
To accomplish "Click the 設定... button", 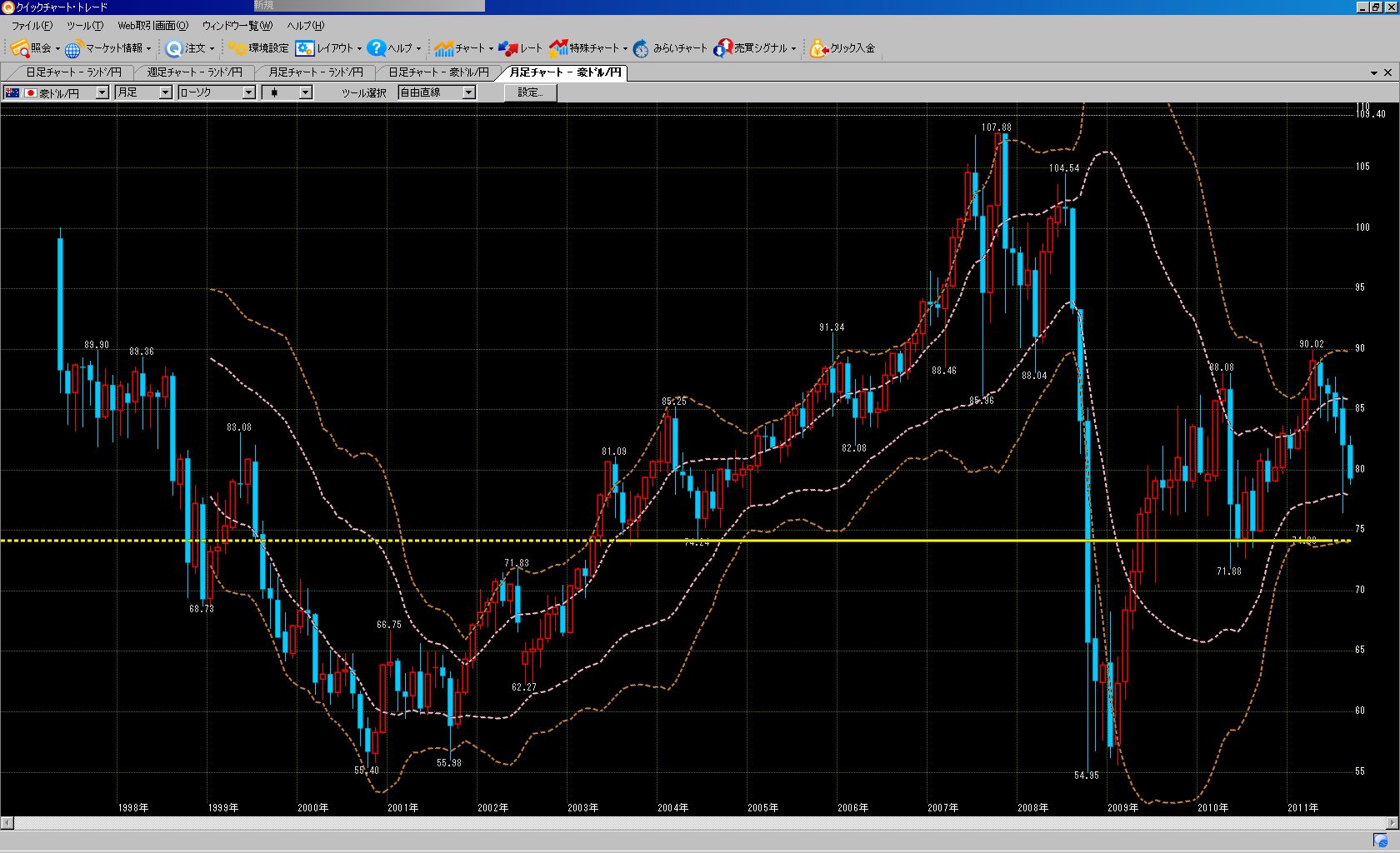I will pyautogui.click(x=530, y=92).
